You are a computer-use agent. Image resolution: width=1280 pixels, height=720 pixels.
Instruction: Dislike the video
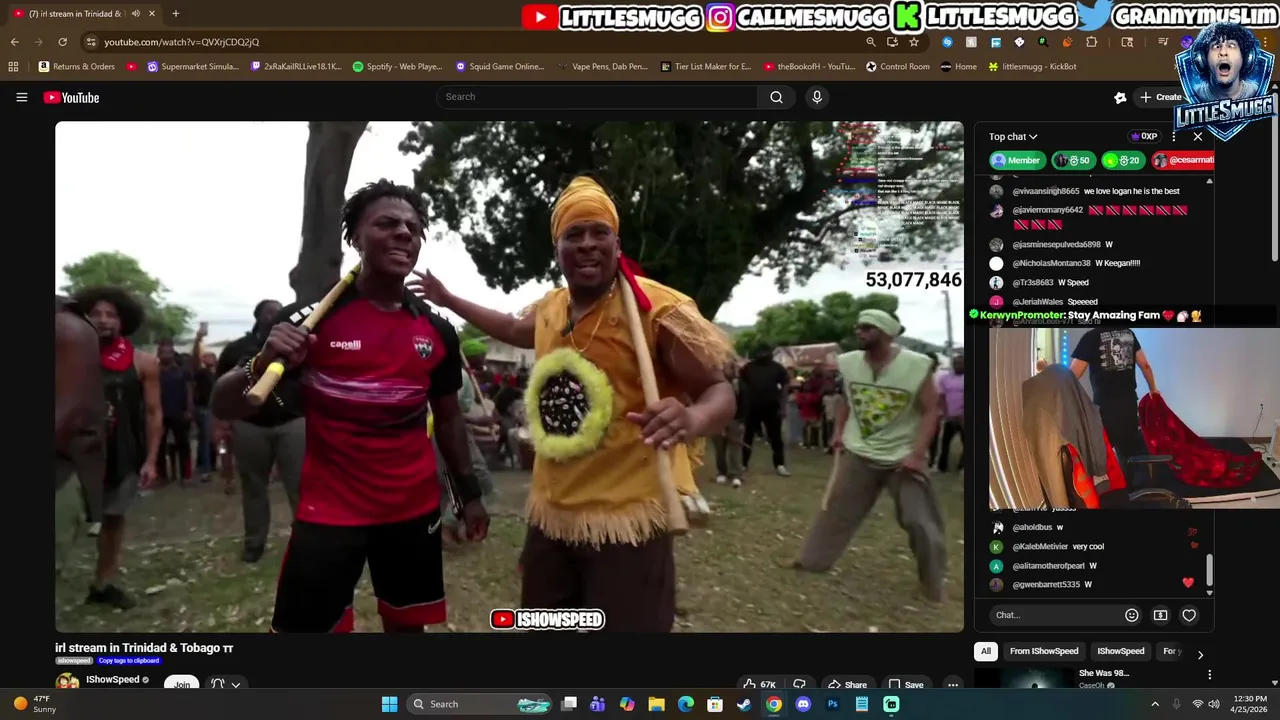799,685
